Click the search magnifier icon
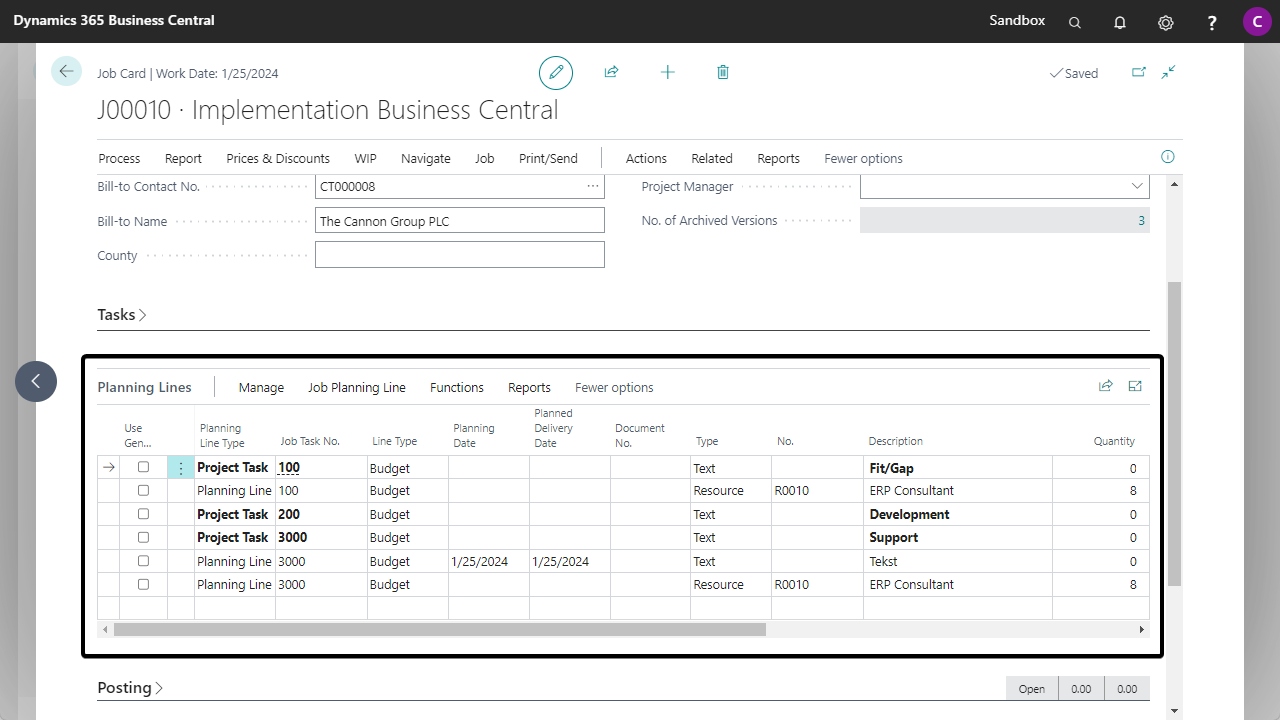 [1075, 22]
